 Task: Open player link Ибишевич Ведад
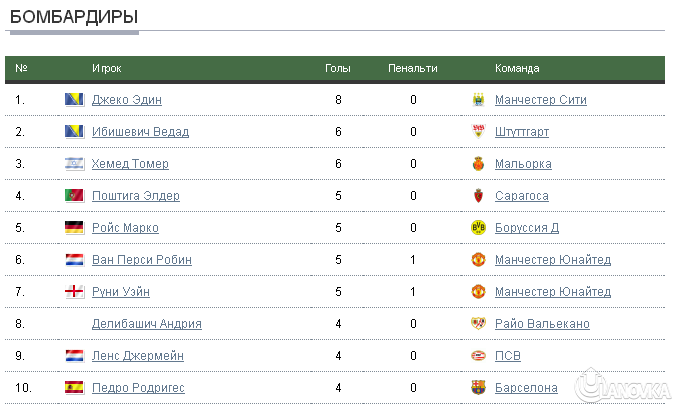tap(140, 132)
